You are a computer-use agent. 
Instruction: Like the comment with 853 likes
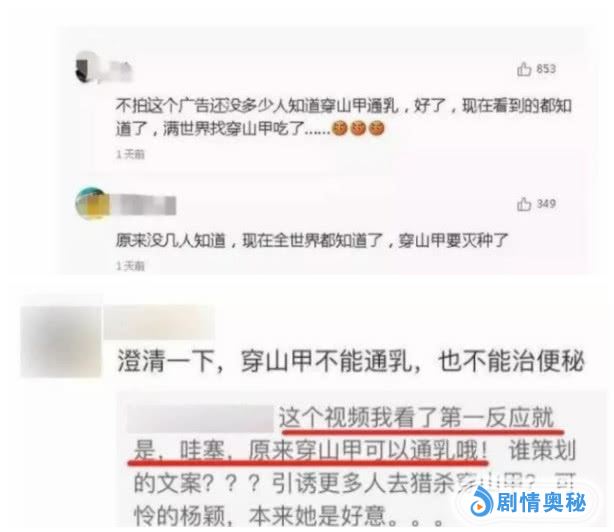[524, 69]
